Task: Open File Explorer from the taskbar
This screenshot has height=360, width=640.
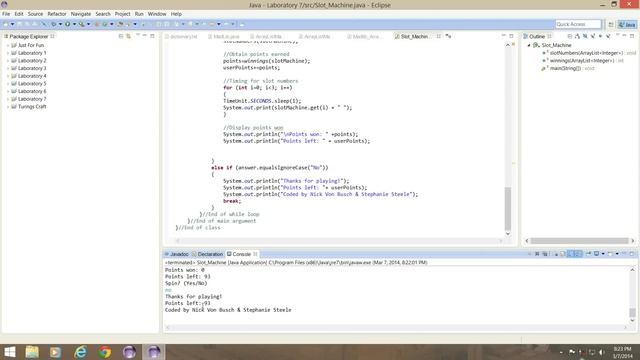Action: pyautogui.click(x=32, y=352)
